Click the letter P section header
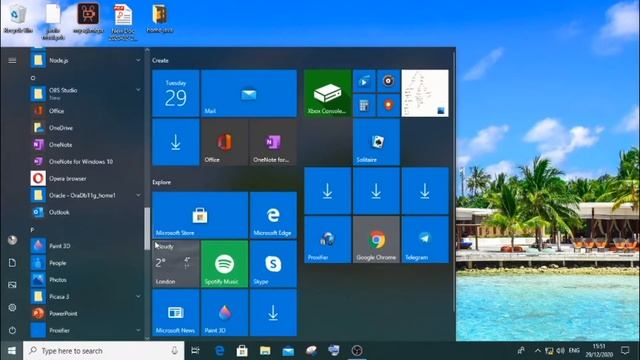This screenshot has height=360, width=640. 32,230
